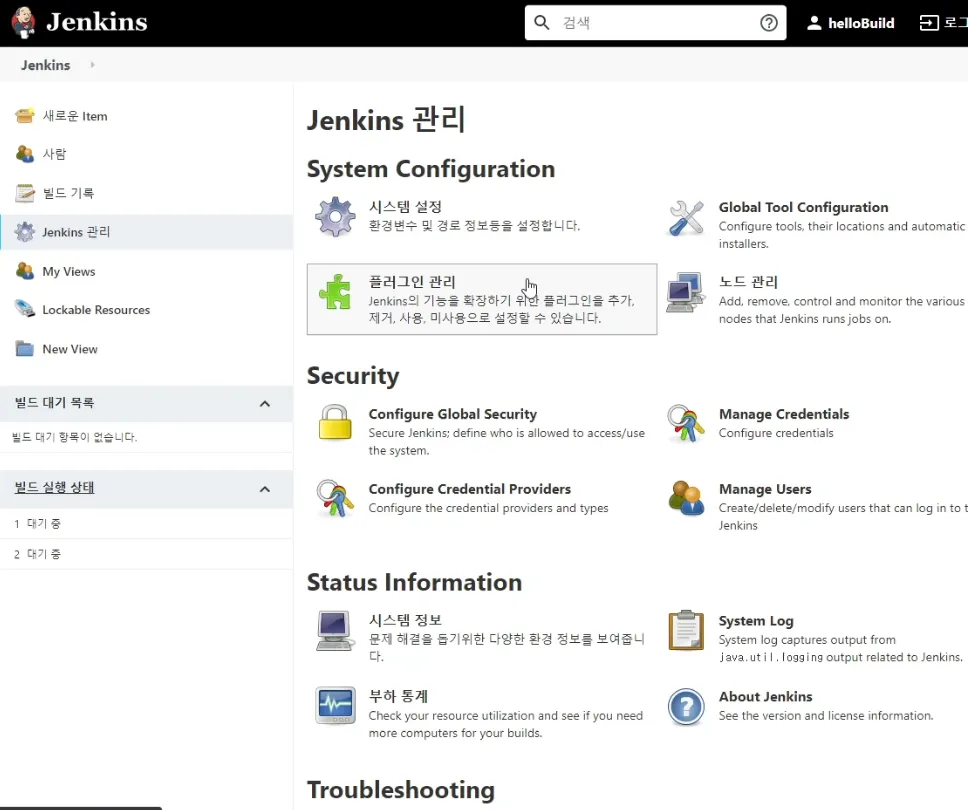The width and height of the screenshot is (968, 810).
Task: Click the monitor graph icon for 부하 통계
Action: [x=335, y=705]
